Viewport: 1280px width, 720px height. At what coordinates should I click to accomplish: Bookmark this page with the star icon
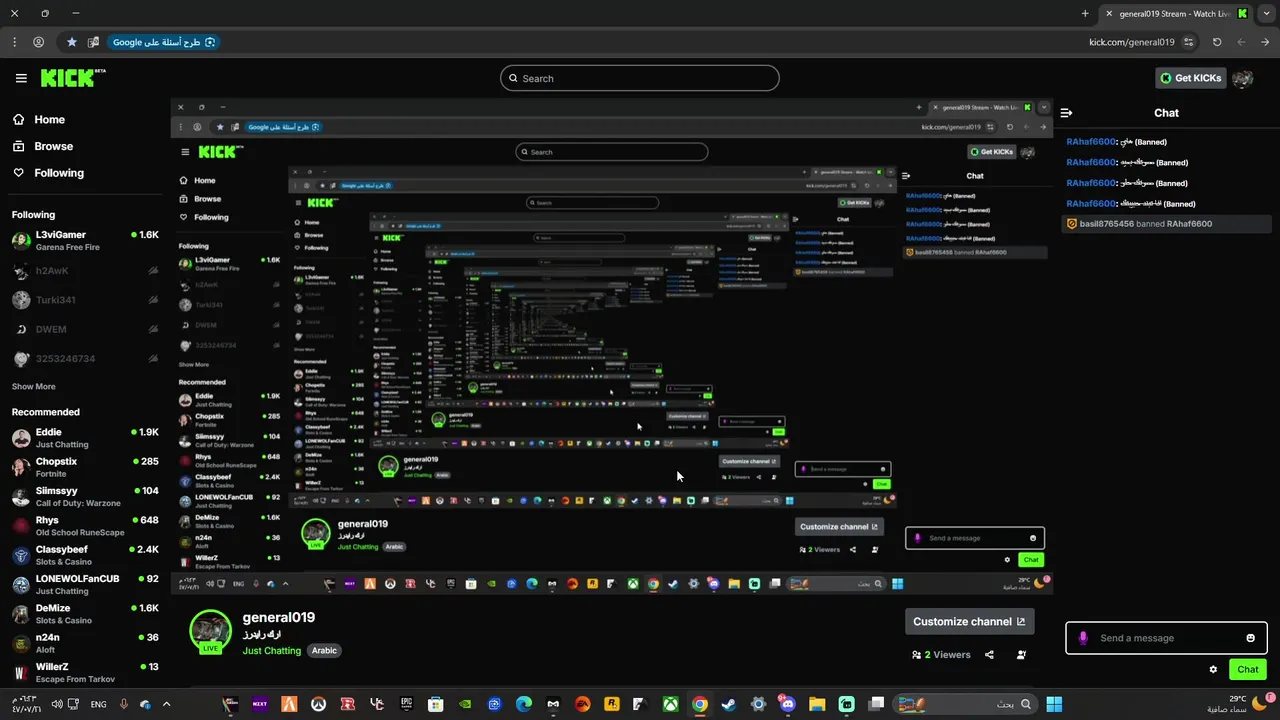pos(72,42)
